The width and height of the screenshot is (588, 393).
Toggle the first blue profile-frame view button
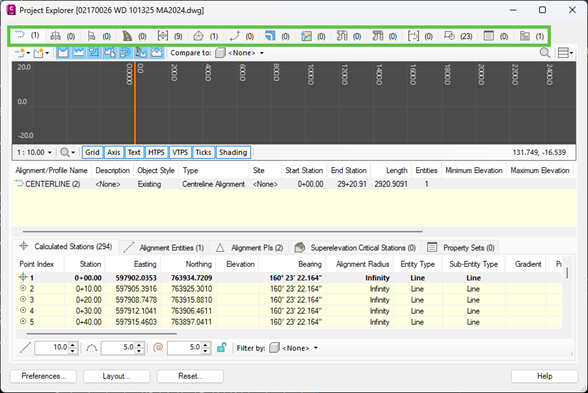(x=63, y=53)
